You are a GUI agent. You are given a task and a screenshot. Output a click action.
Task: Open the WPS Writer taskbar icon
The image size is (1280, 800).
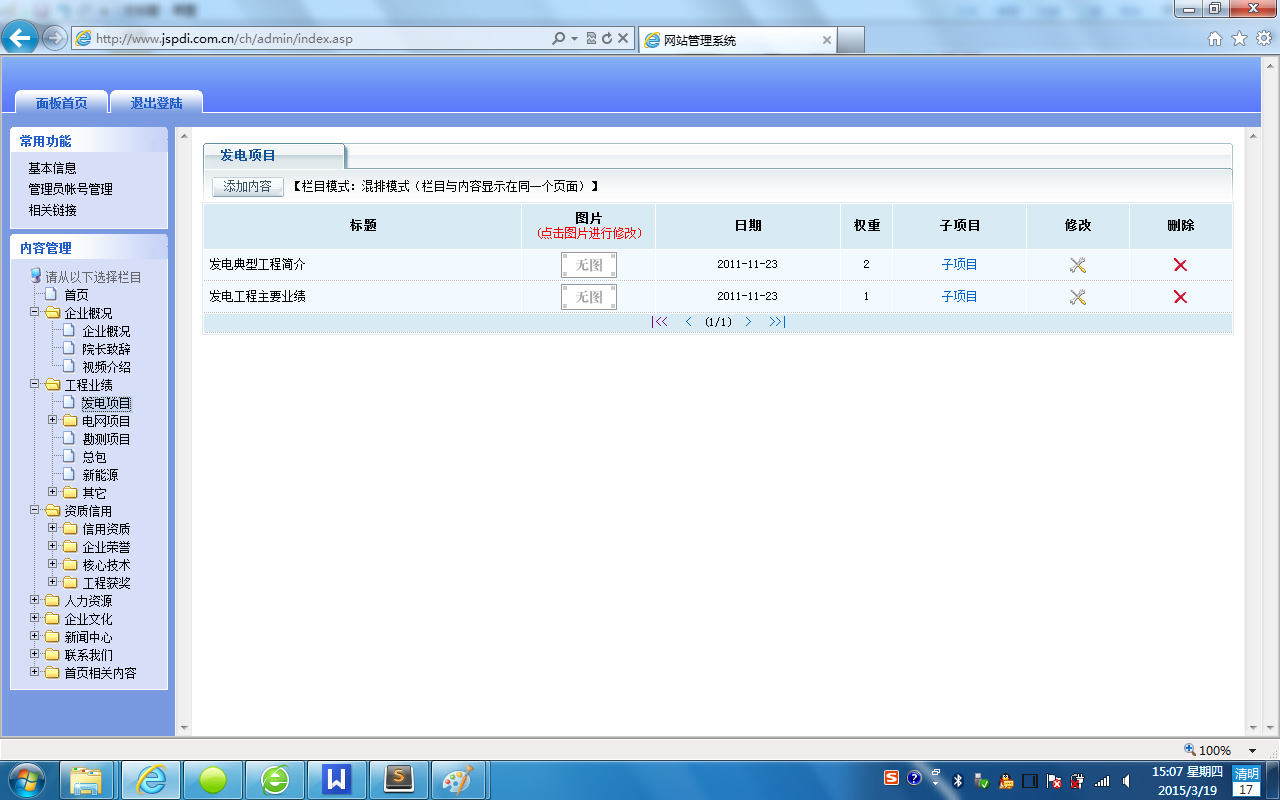(337, 779)
